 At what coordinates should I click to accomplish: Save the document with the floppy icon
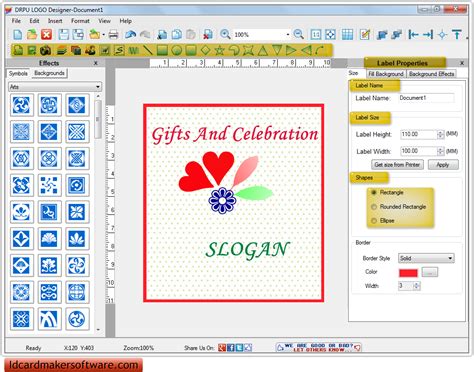tap(63, 34)
